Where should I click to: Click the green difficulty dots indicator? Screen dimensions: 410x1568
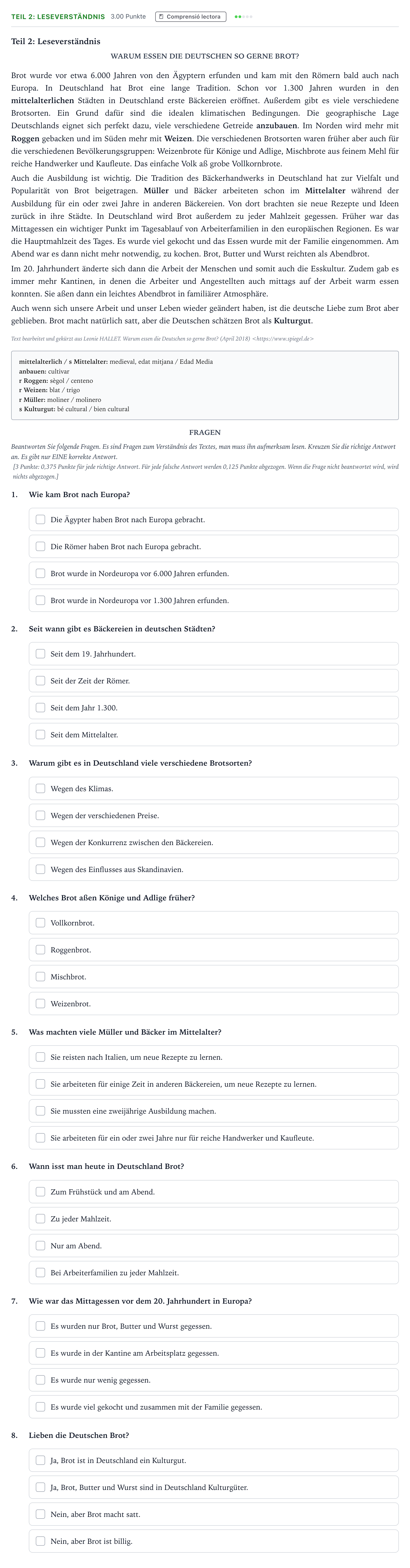click(x=243, y=16)
